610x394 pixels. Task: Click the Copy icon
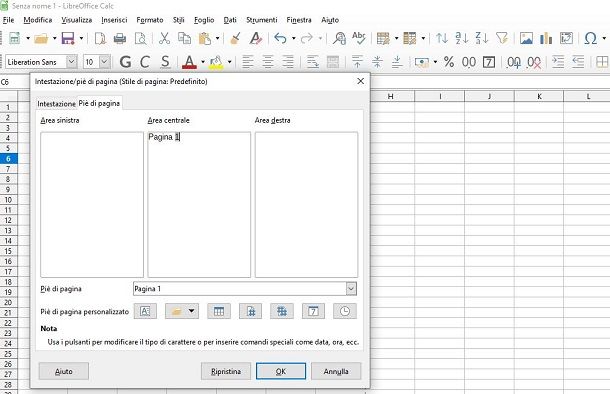(184, 38)
